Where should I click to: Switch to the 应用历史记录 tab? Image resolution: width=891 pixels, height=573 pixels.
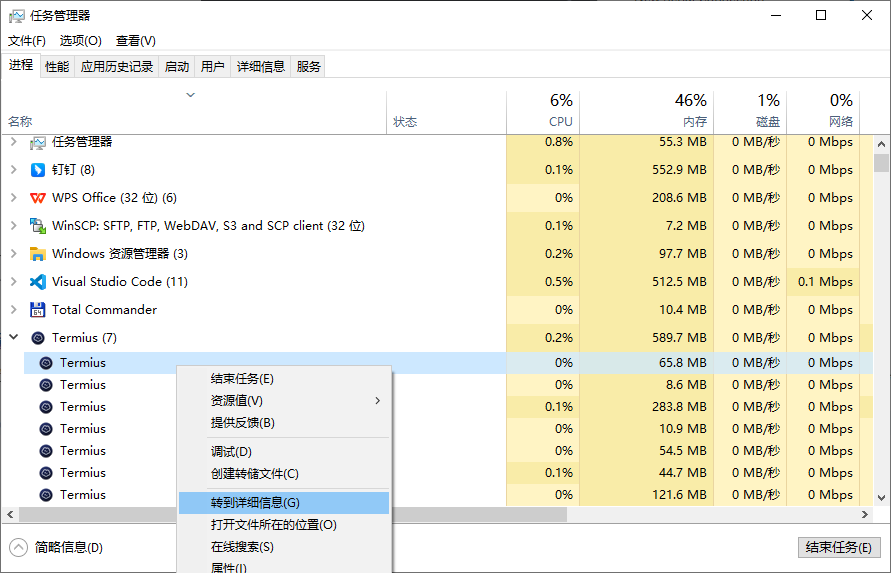click(x=117, y=67)
